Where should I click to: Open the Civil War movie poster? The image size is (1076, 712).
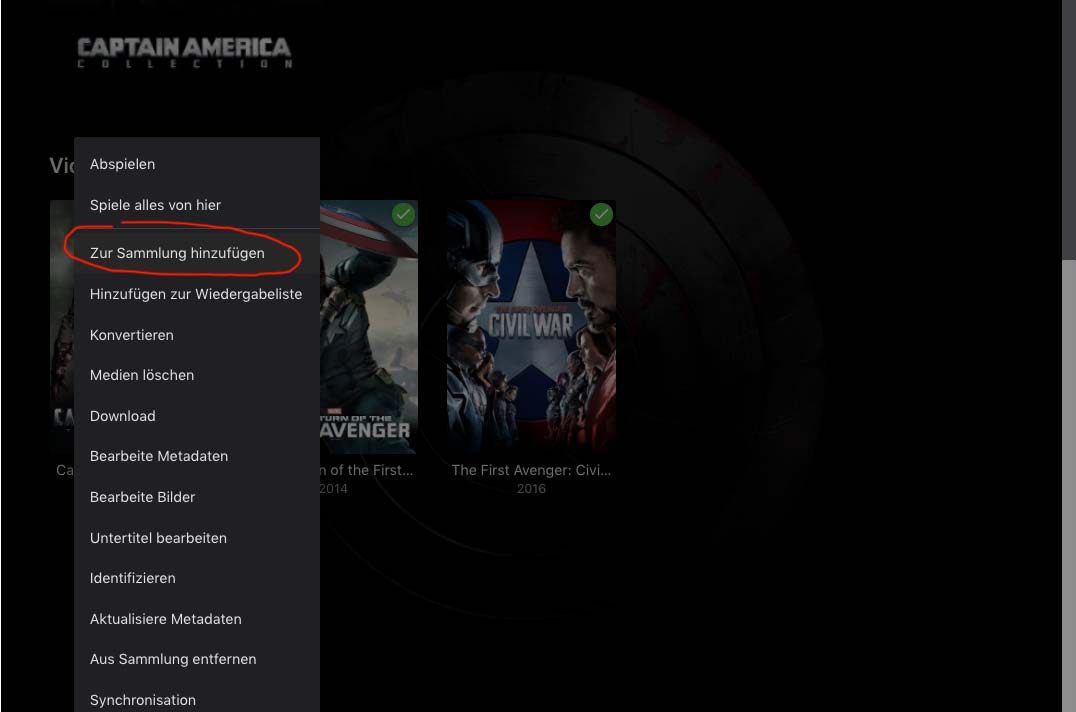click(x=531, y=327)
